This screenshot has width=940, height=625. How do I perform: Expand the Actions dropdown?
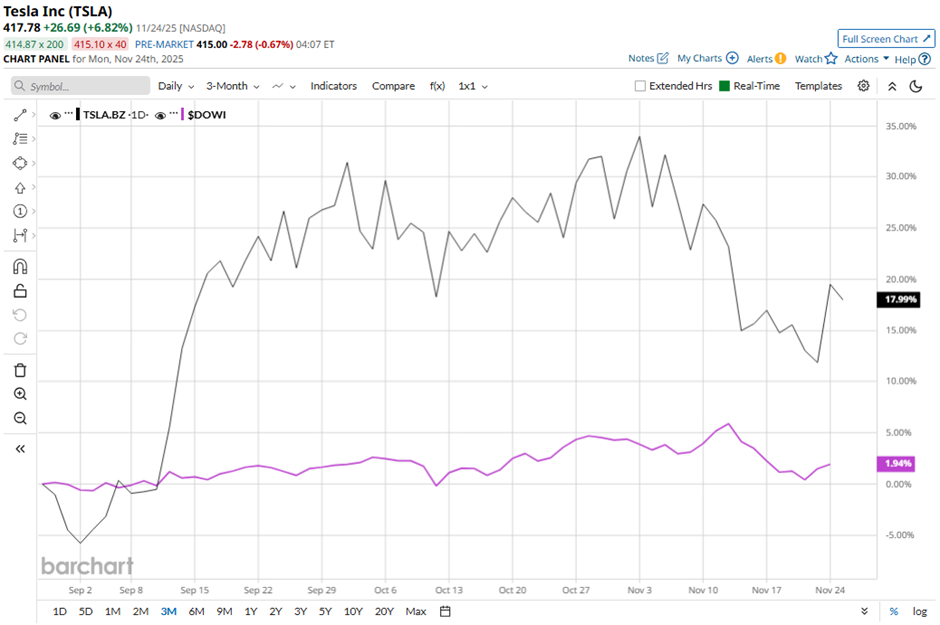[x=866, y=59]
